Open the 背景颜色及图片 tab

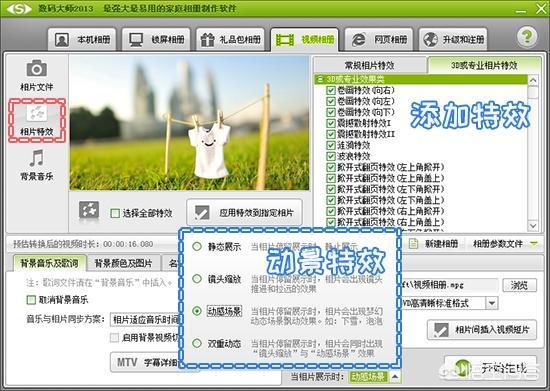coord(123,263)
